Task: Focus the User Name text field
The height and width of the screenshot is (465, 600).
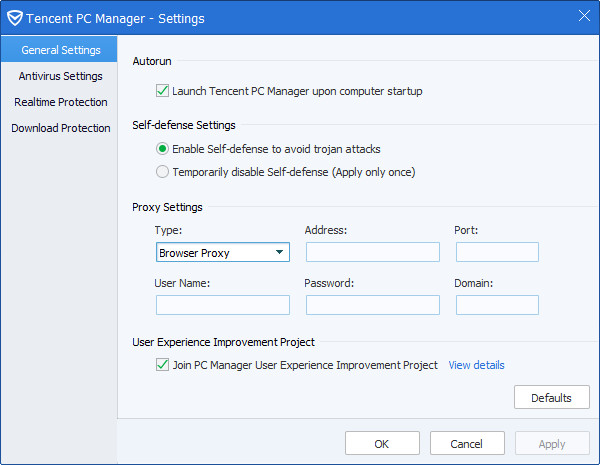Action: (x=222, y=305)
